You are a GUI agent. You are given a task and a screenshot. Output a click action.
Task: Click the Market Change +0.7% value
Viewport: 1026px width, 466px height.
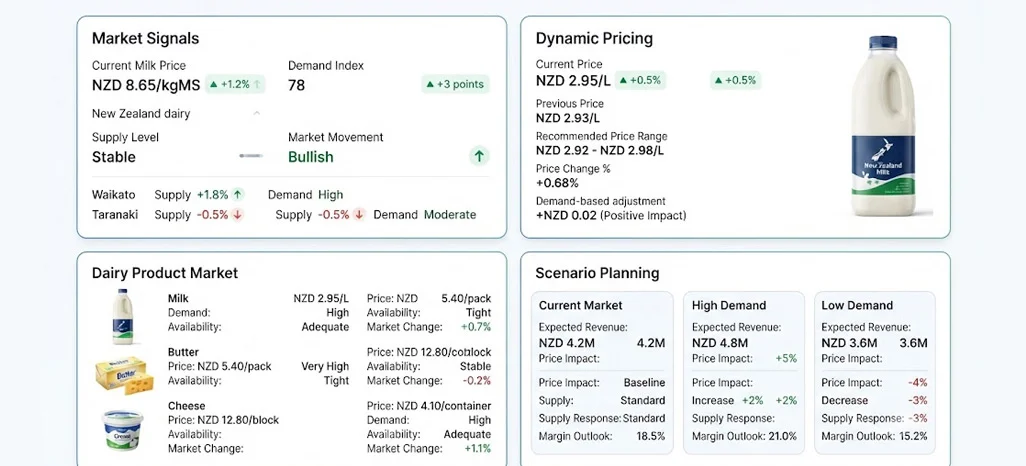pyautogui.click(x=476, y=327)
